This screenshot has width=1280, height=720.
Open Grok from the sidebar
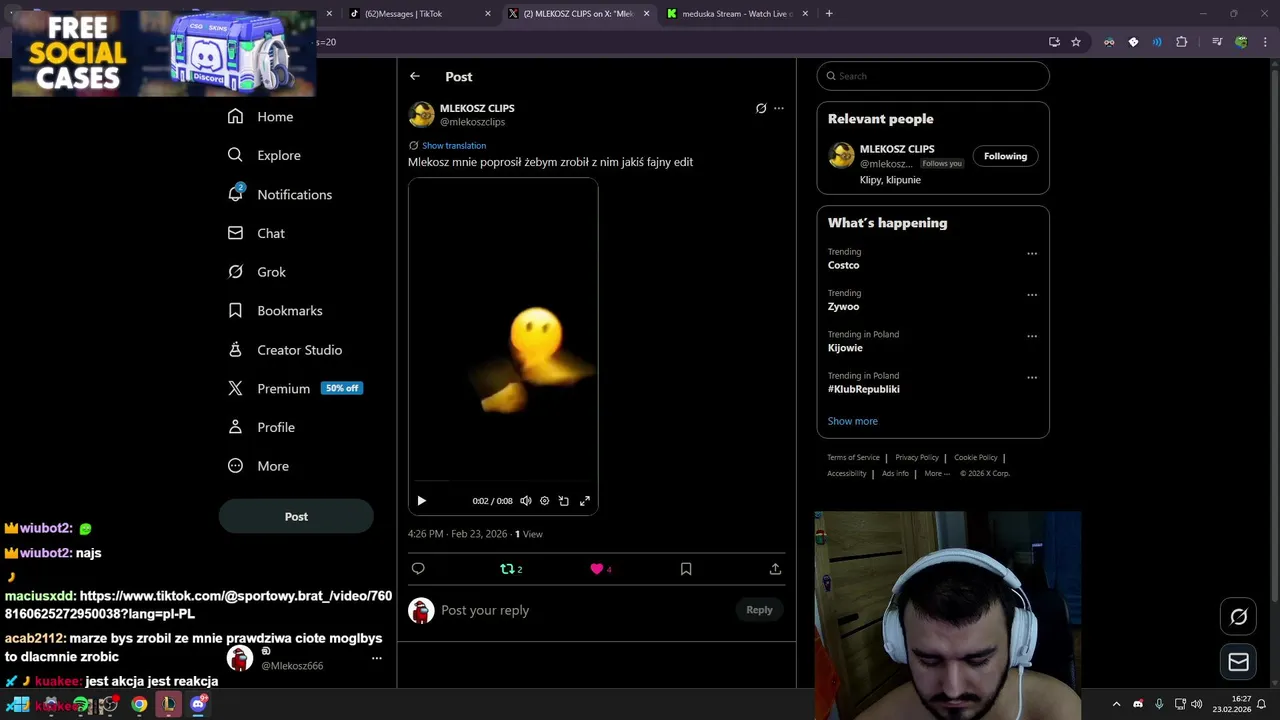click(256, 272)
